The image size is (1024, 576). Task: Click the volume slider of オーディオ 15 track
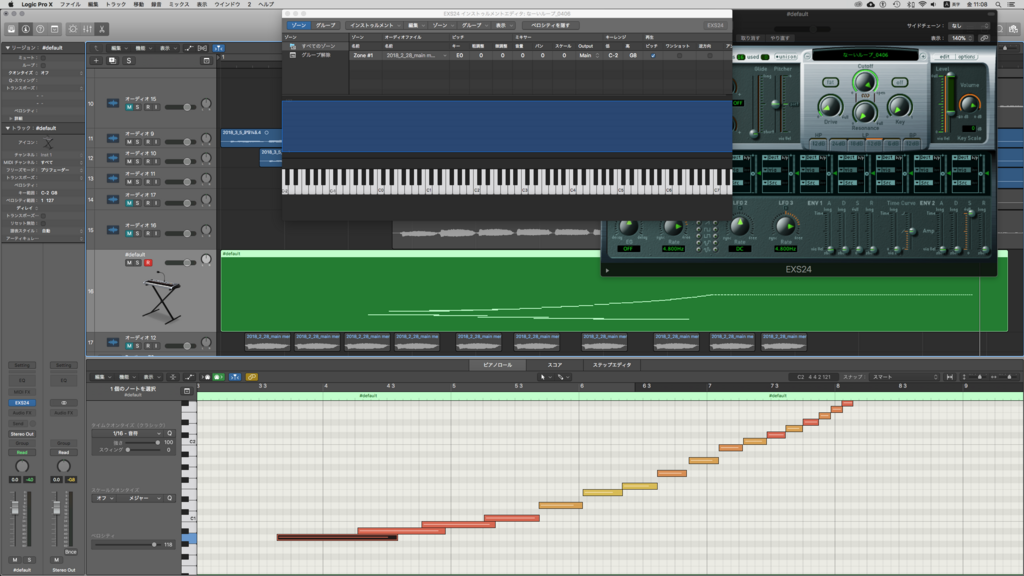coord(180,107)
